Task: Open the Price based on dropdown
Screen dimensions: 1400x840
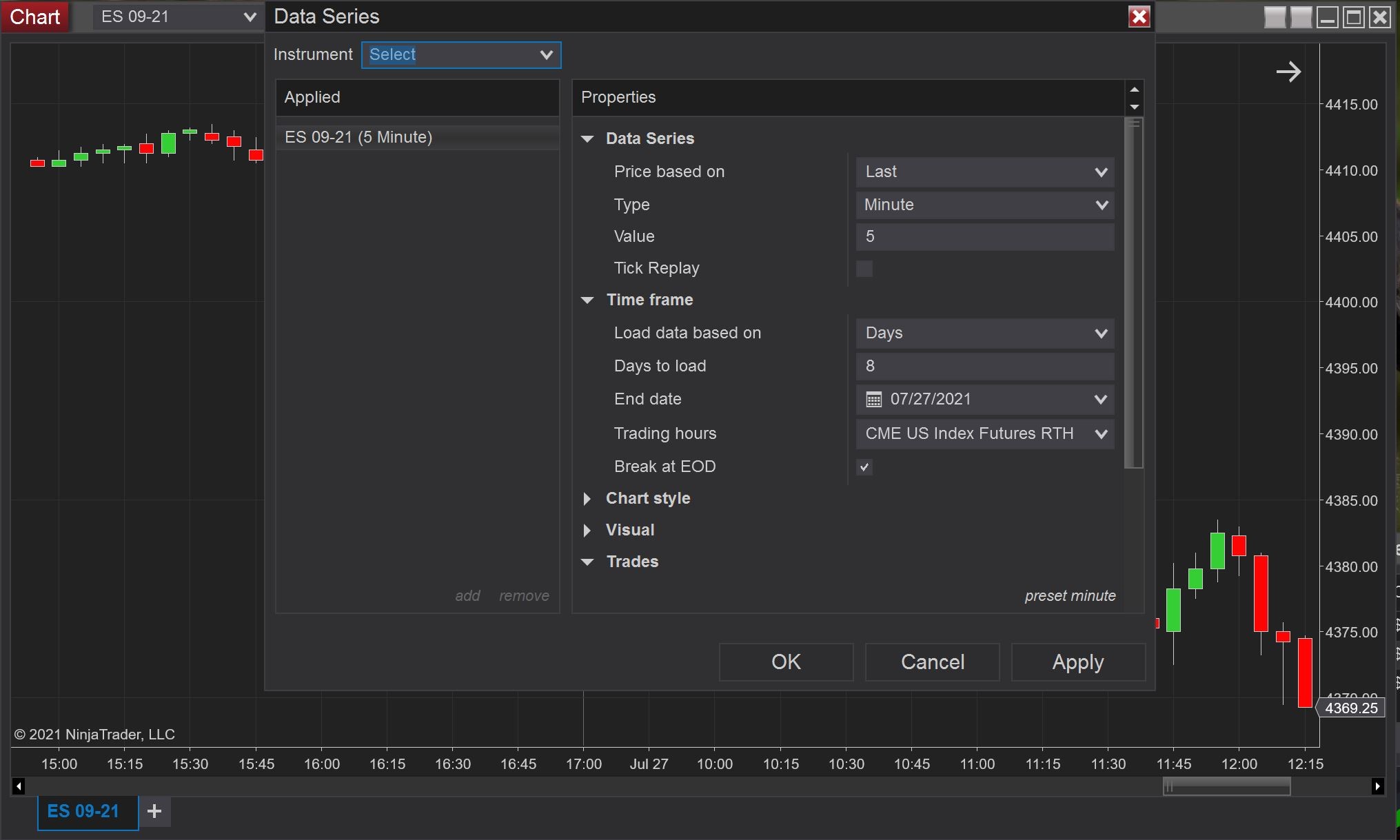Action: point(984,172)
